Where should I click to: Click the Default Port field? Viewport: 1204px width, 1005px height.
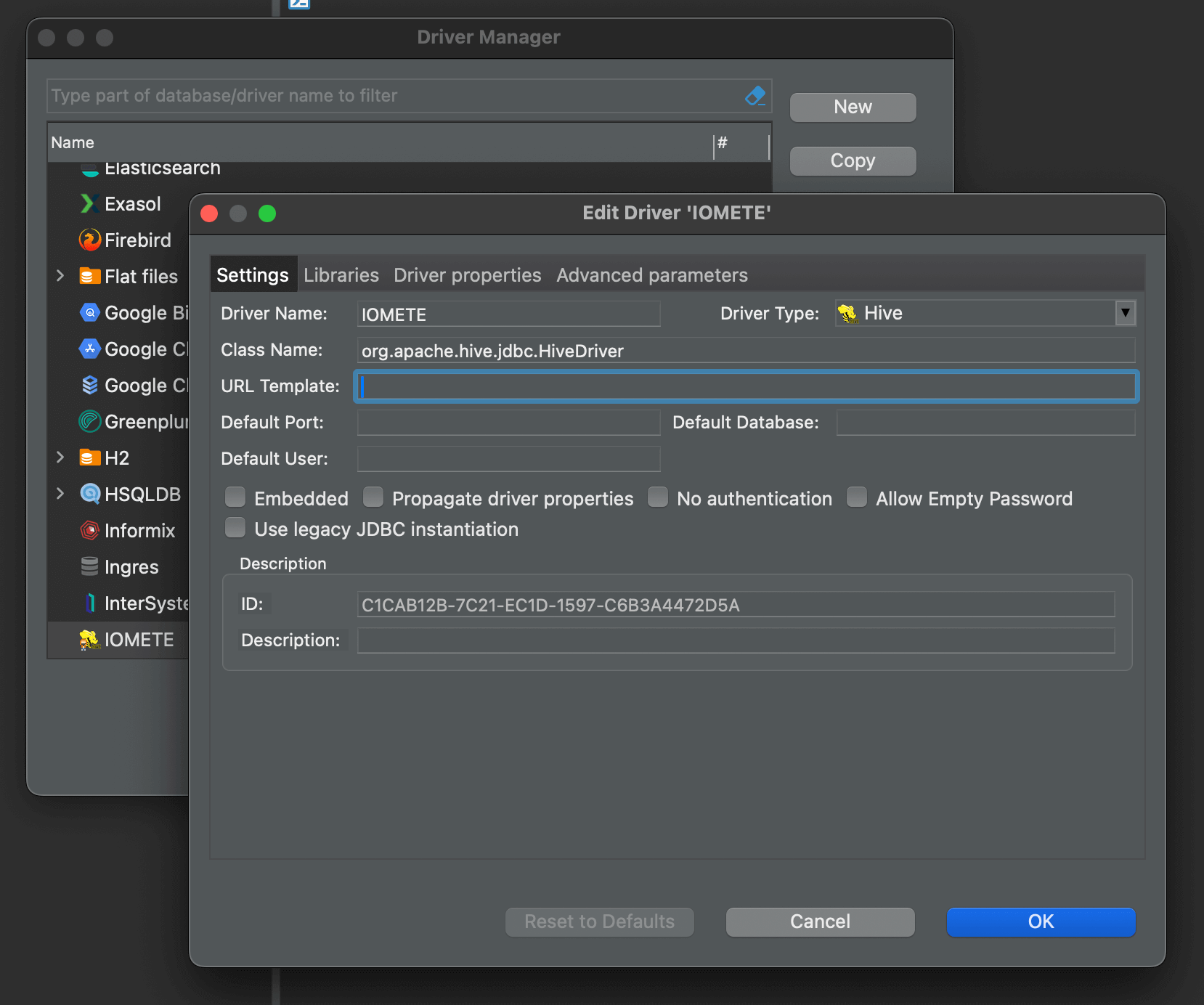[x=508, y=423]
